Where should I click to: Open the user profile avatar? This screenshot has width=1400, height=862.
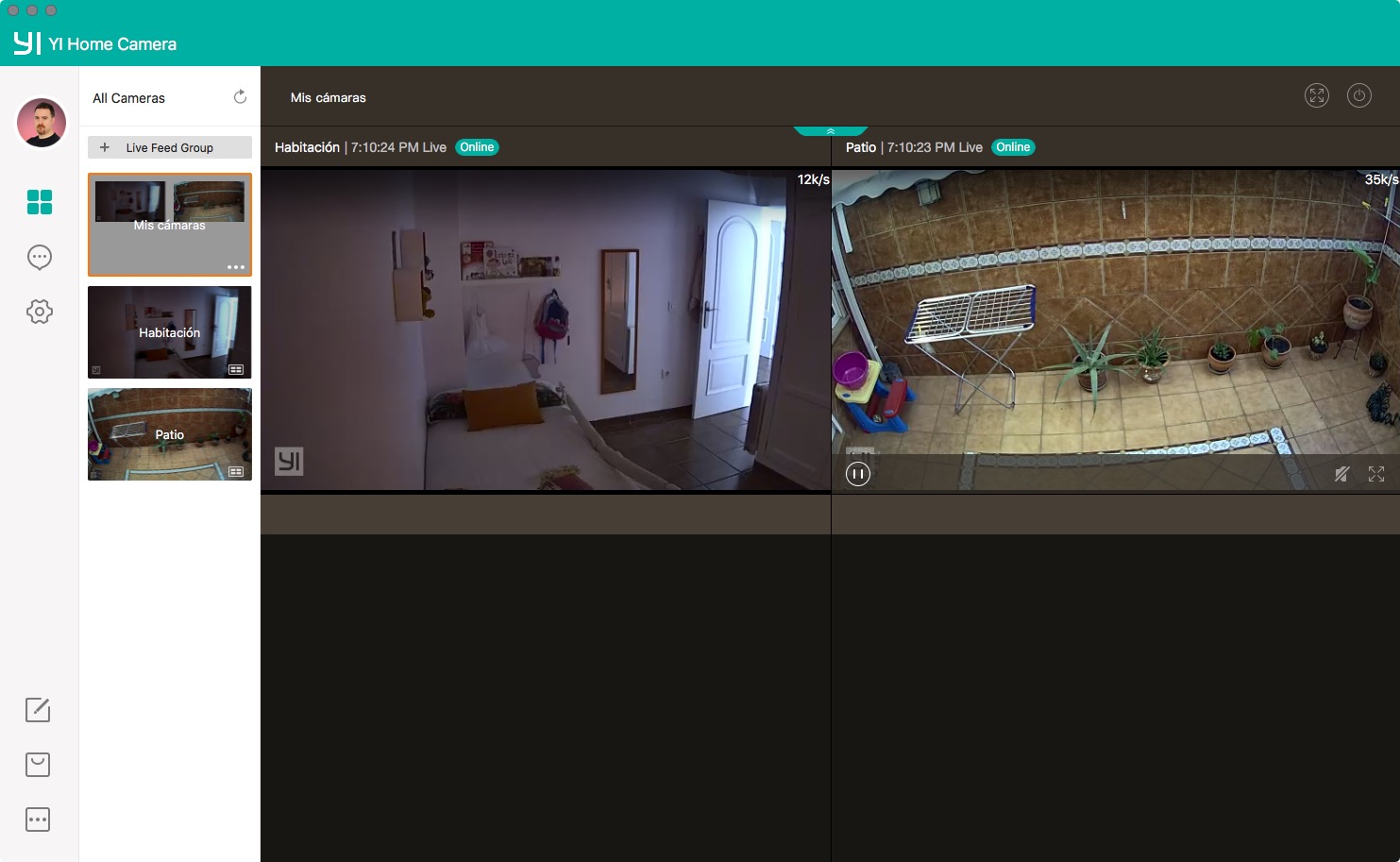point(42,123)
